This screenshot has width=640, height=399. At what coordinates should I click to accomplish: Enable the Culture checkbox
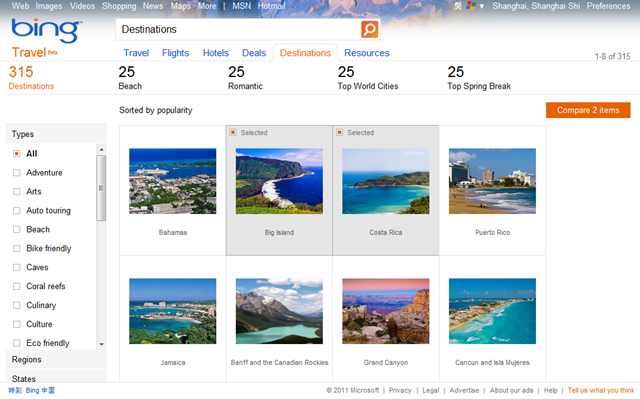pyautogui.click(x=17, y=324)
